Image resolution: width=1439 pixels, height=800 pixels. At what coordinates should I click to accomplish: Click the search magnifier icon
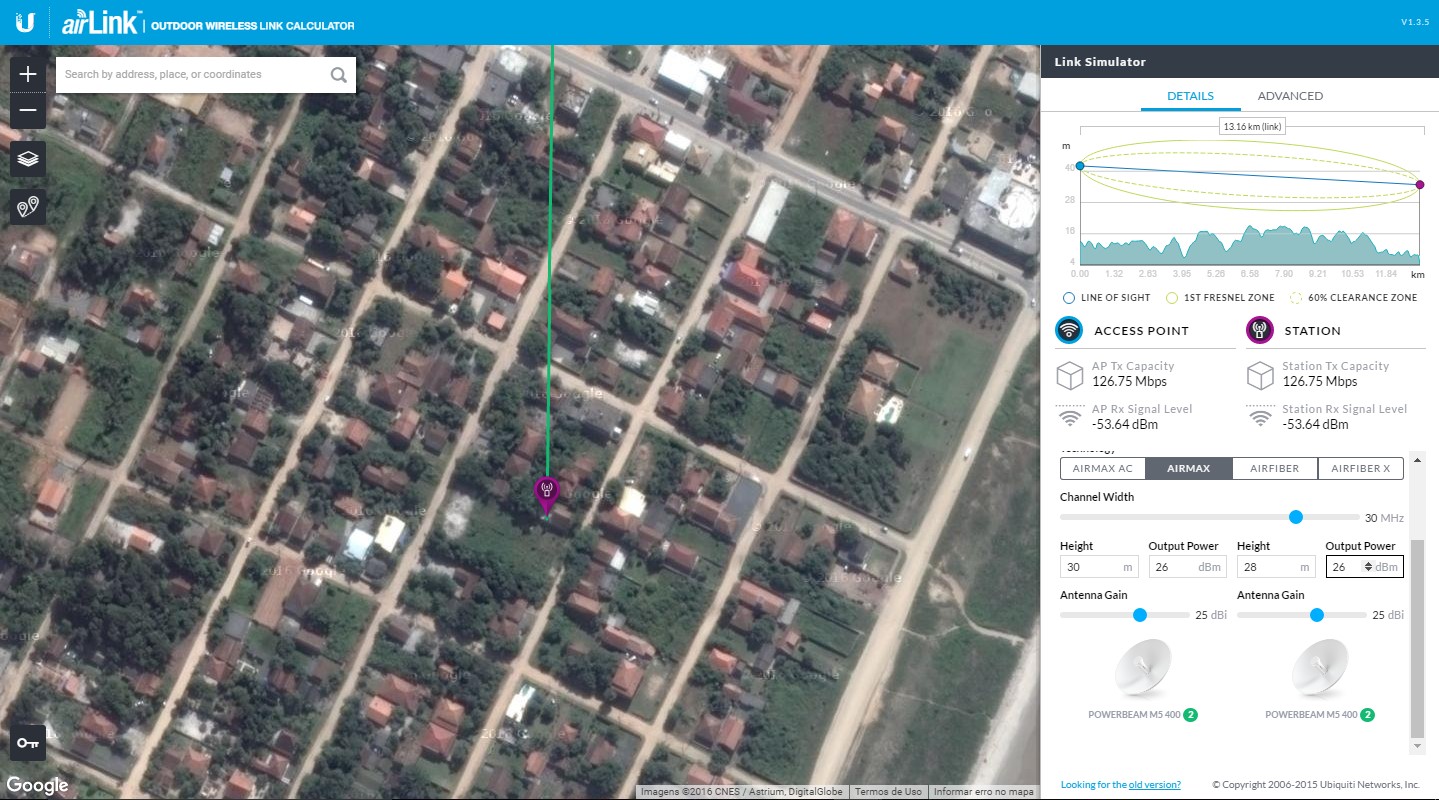click(338, 74)
